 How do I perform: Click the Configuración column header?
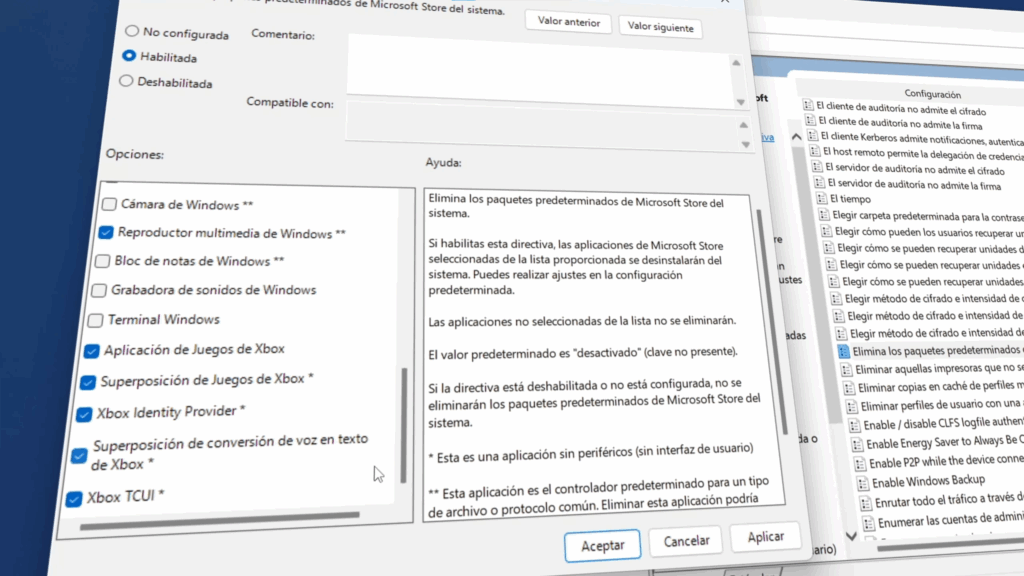point(932,94)
